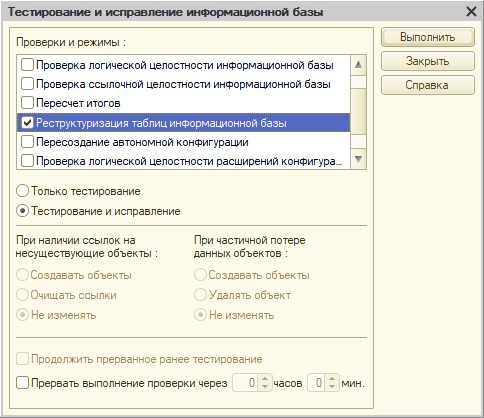Click the scrollbar thumb in checks list
484x418 pixels.
[x=359, y=112]
